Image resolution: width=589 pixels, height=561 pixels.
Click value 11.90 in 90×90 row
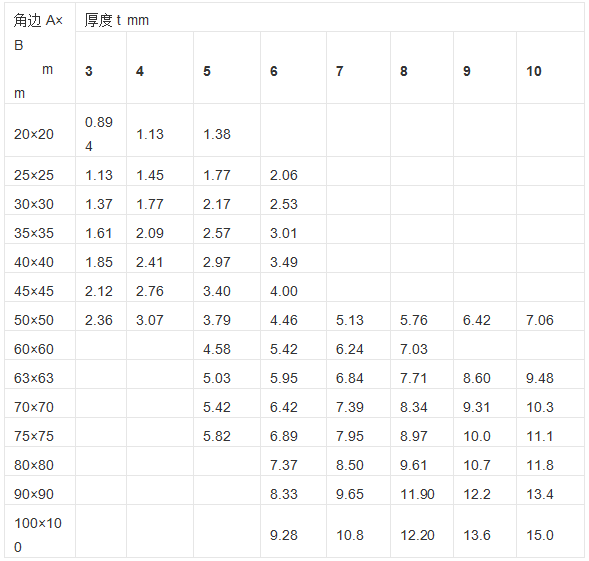click(x=417, y=494)
